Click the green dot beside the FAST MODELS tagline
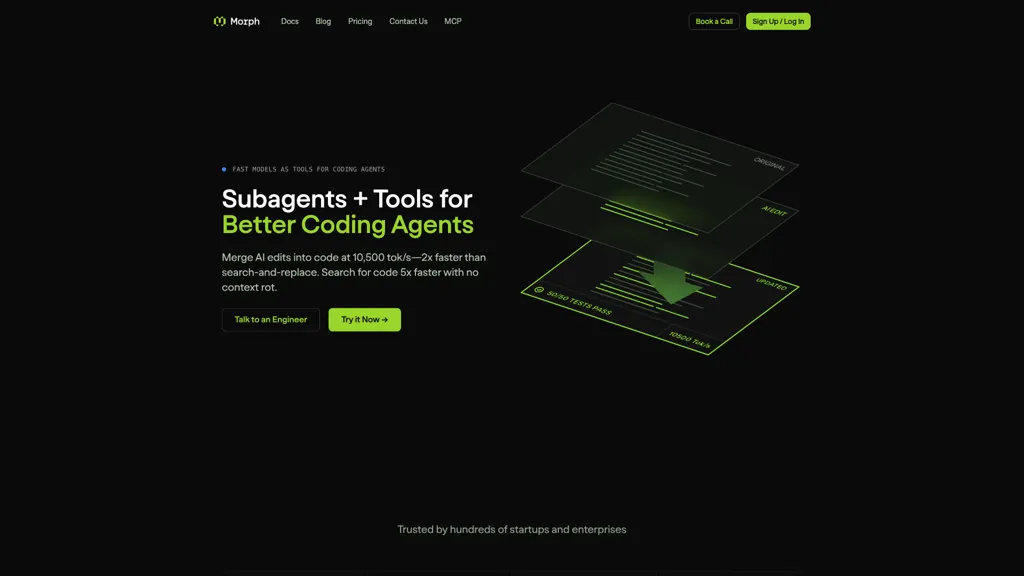The image size is (1024, 576). (x=223, y=169)
